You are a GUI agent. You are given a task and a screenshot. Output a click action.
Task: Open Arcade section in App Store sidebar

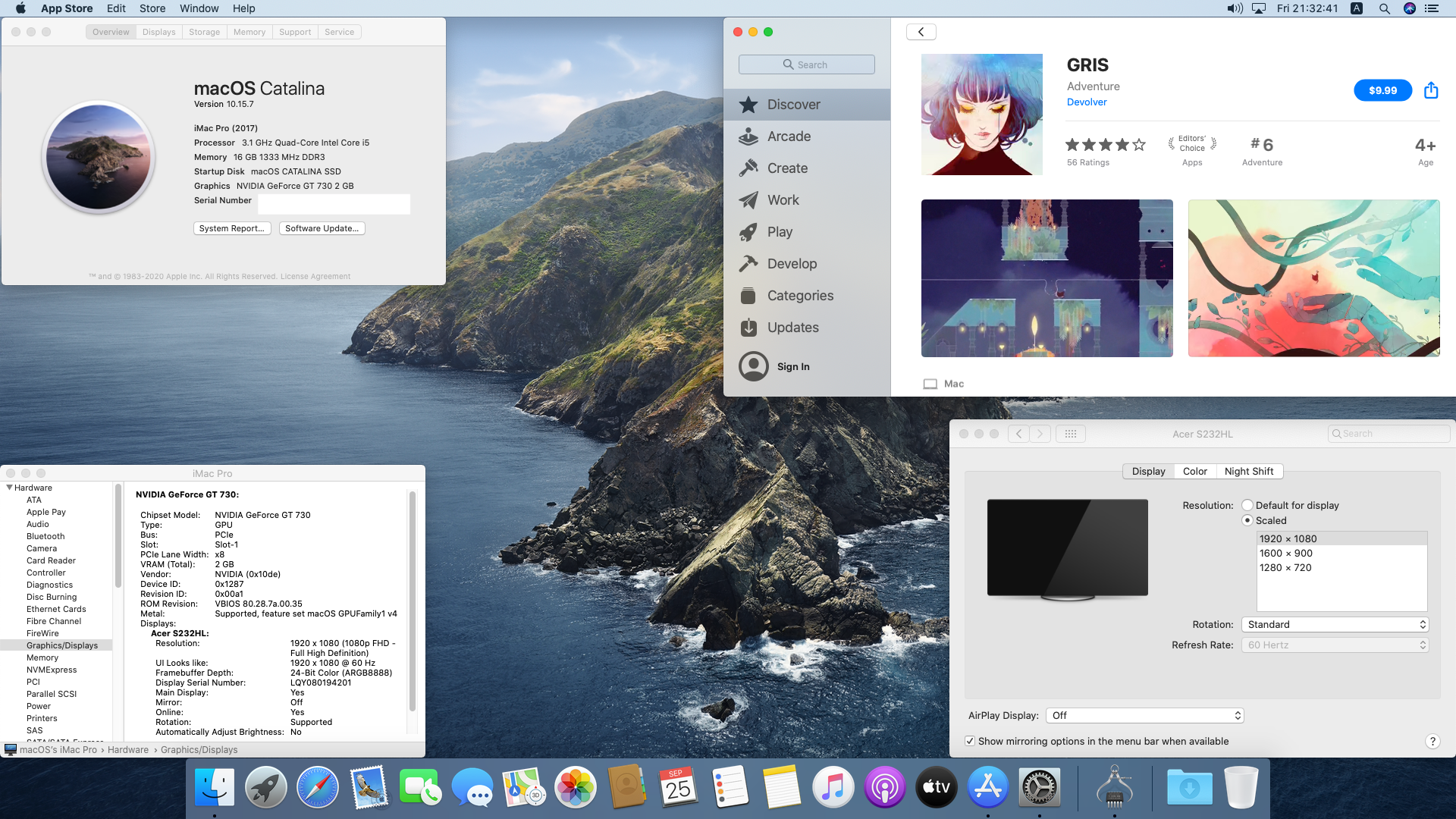point(807,136)
